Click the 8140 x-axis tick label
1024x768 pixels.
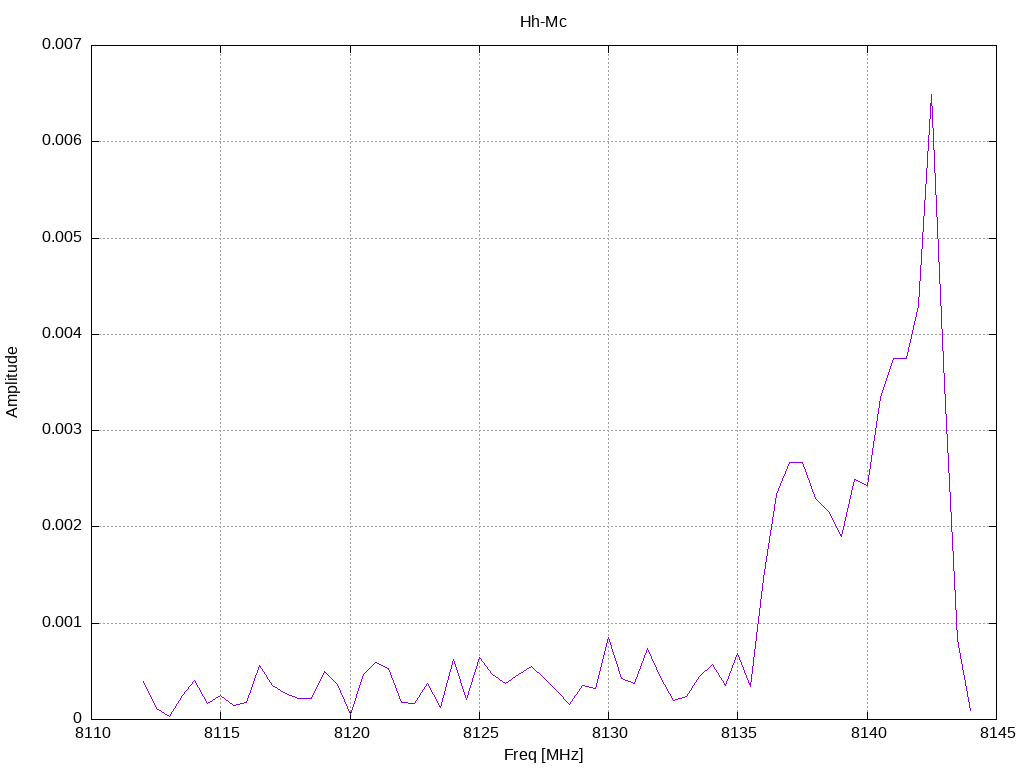pyautogui.click(x=868, y=733)
